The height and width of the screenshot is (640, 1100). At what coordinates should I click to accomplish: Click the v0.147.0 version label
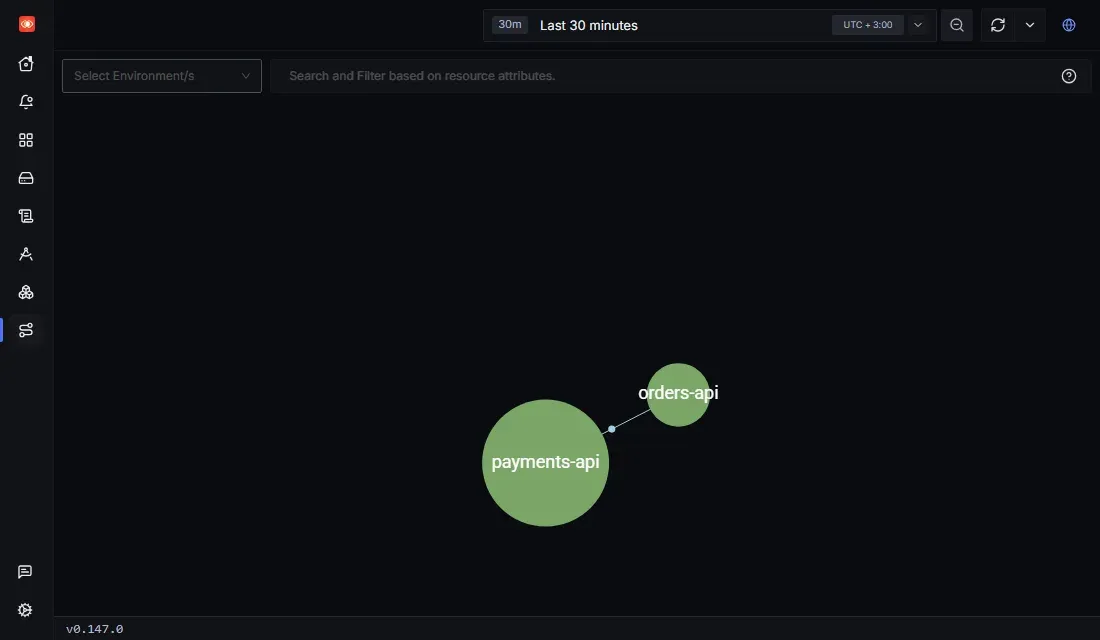(95, 629)
